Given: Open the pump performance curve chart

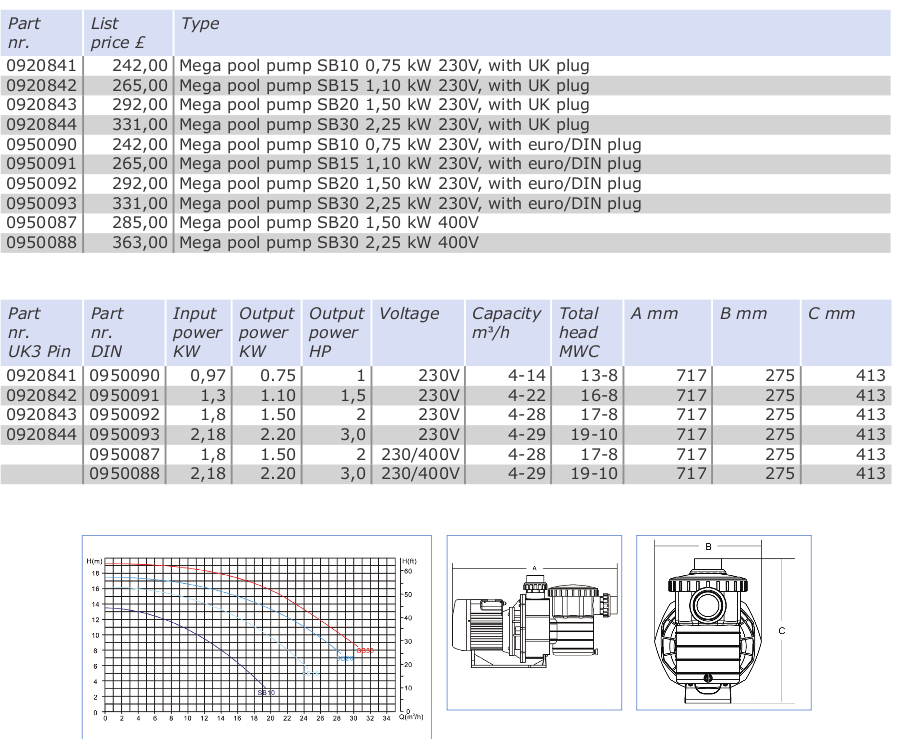Looking at the screenshot, I should click(257, 636).
